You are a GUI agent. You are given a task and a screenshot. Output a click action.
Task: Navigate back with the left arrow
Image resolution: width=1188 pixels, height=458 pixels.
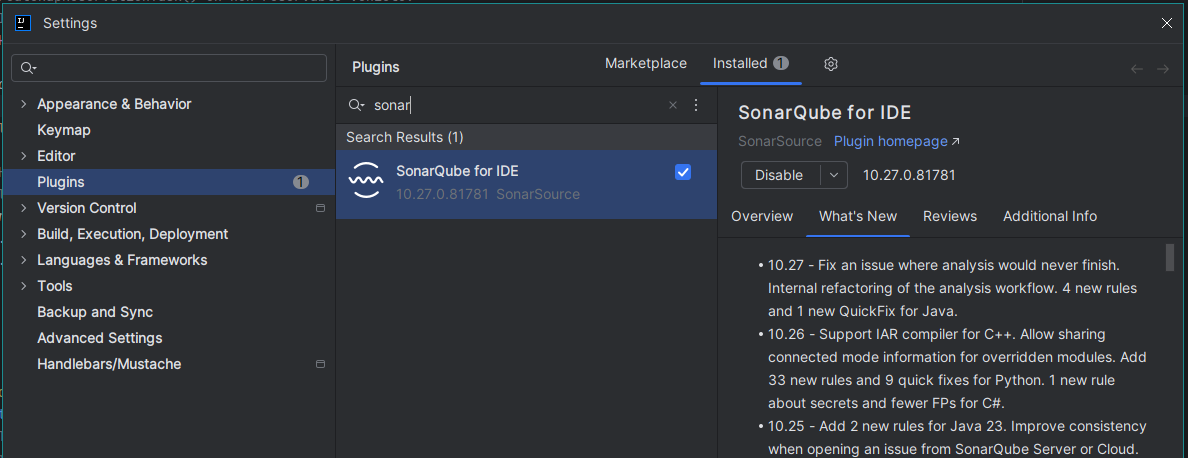[1137, 69]
